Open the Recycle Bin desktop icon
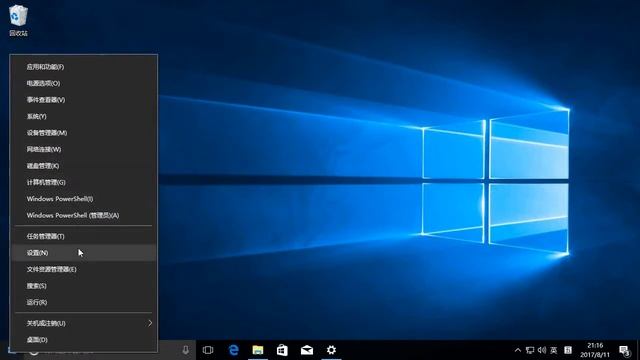This screenshot has height=360, width=640. [x=18, y=20]
